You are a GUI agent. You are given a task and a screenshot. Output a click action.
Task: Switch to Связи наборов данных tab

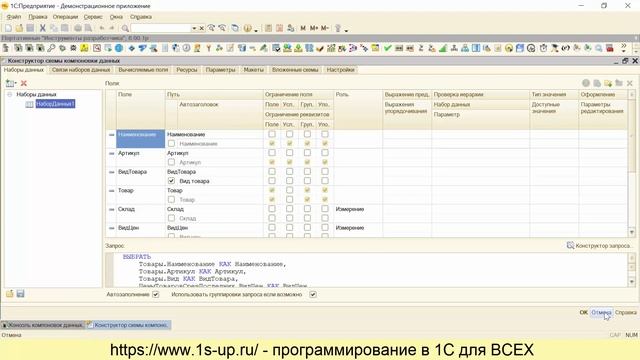(81, 70)
